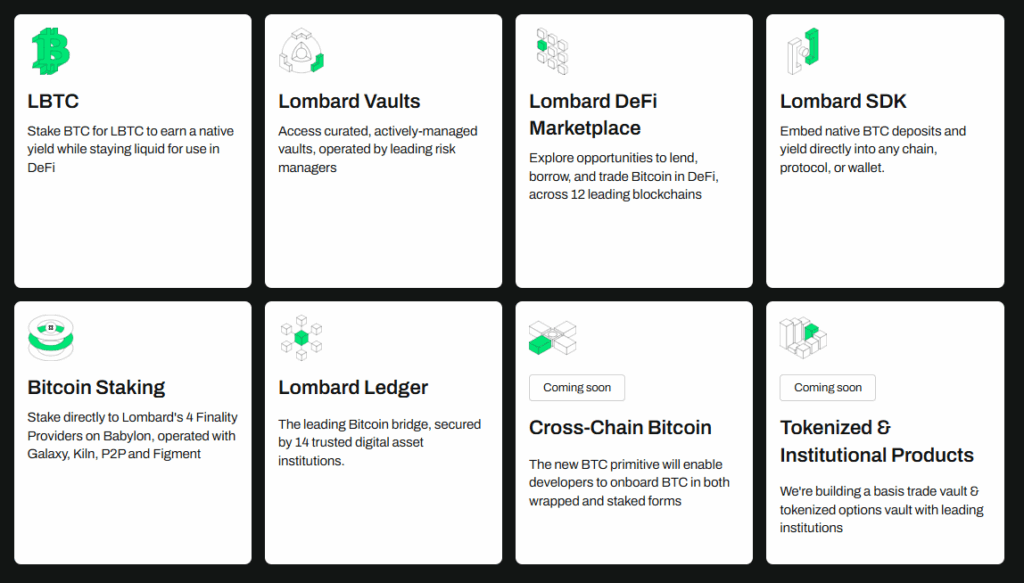The height and width of the screenshot is (583, 1024).
Task: Open the LBTC heading link
Action: [x=53, y=101]
